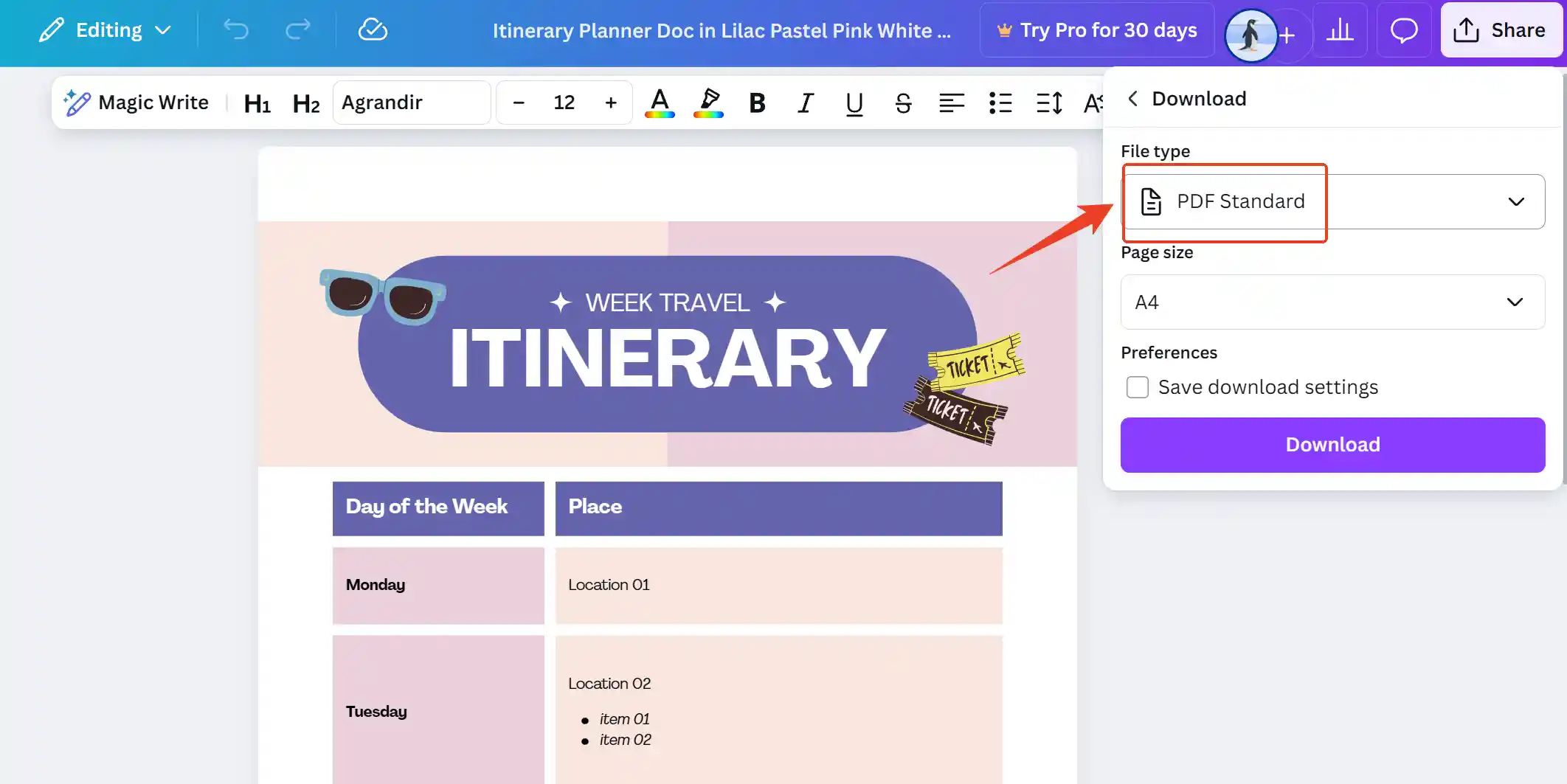Viewport: 1567px width, 784px height.
Task: Toggle underline formatting
Action: click(854, 103)
